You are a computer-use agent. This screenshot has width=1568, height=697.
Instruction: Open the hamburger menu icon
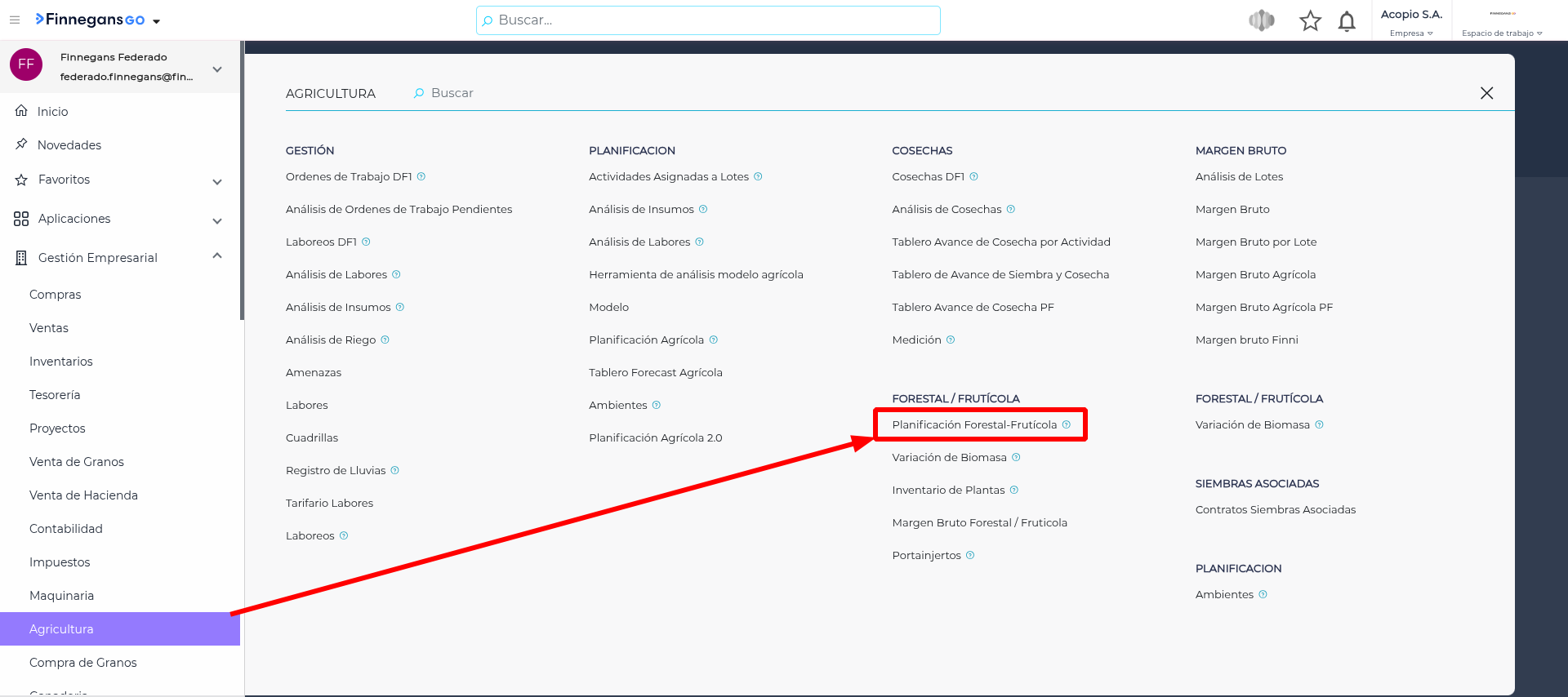pyautogui.click(x=15, y=20)
